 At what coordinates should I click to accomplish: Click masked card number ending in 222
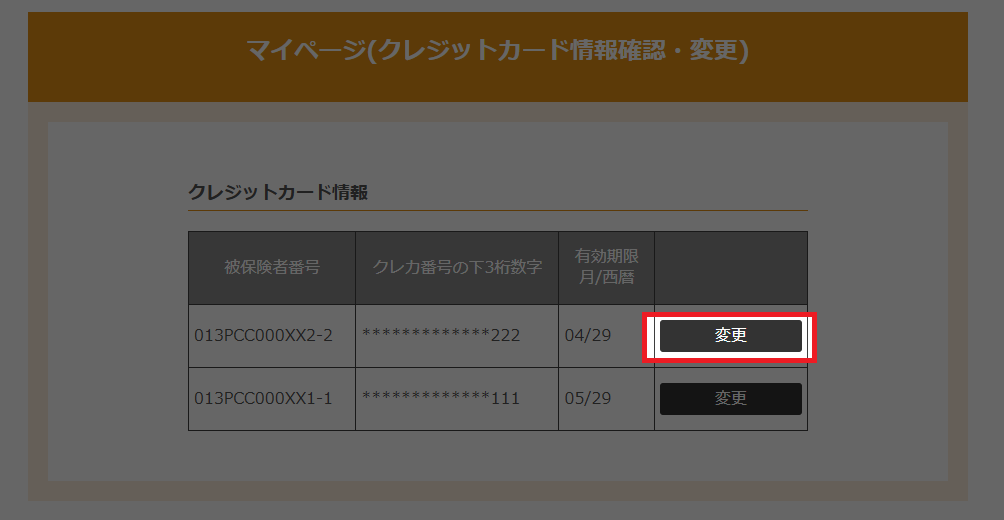coord(441,335)
